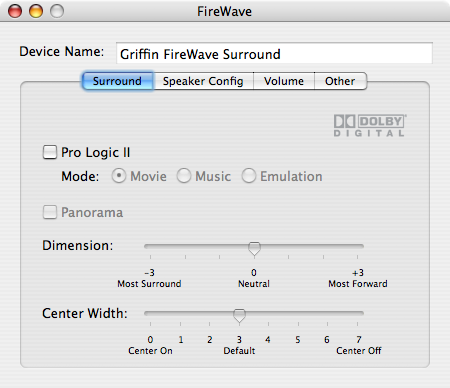Set Dimension slider to -3 Most Surround

(150, 247)
